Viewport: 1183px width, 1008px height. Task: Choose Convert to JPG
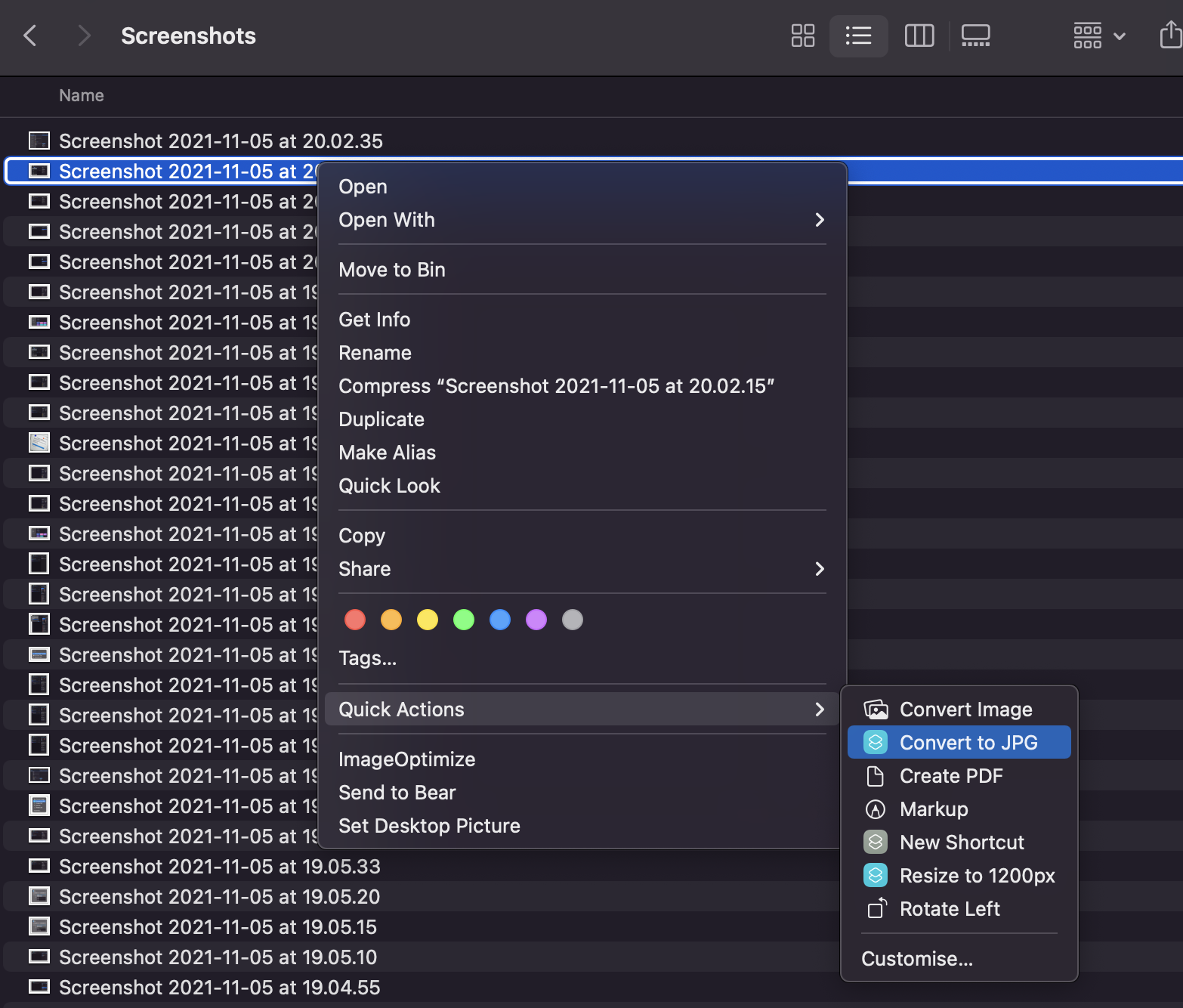pyautogui.click(x=968, y=743)
